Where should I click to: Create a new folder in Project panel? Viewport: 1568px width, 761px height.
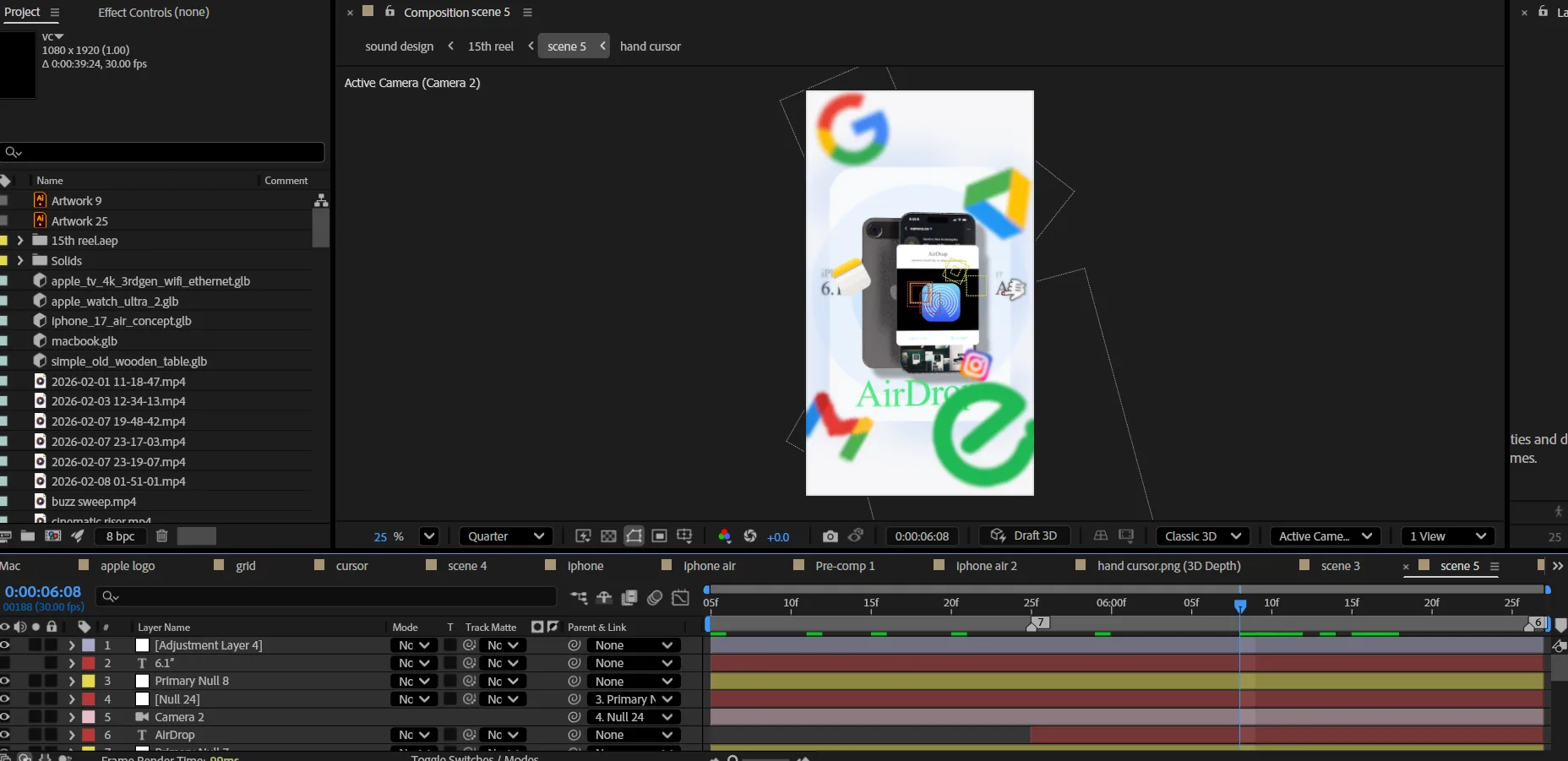pos(28,535)
